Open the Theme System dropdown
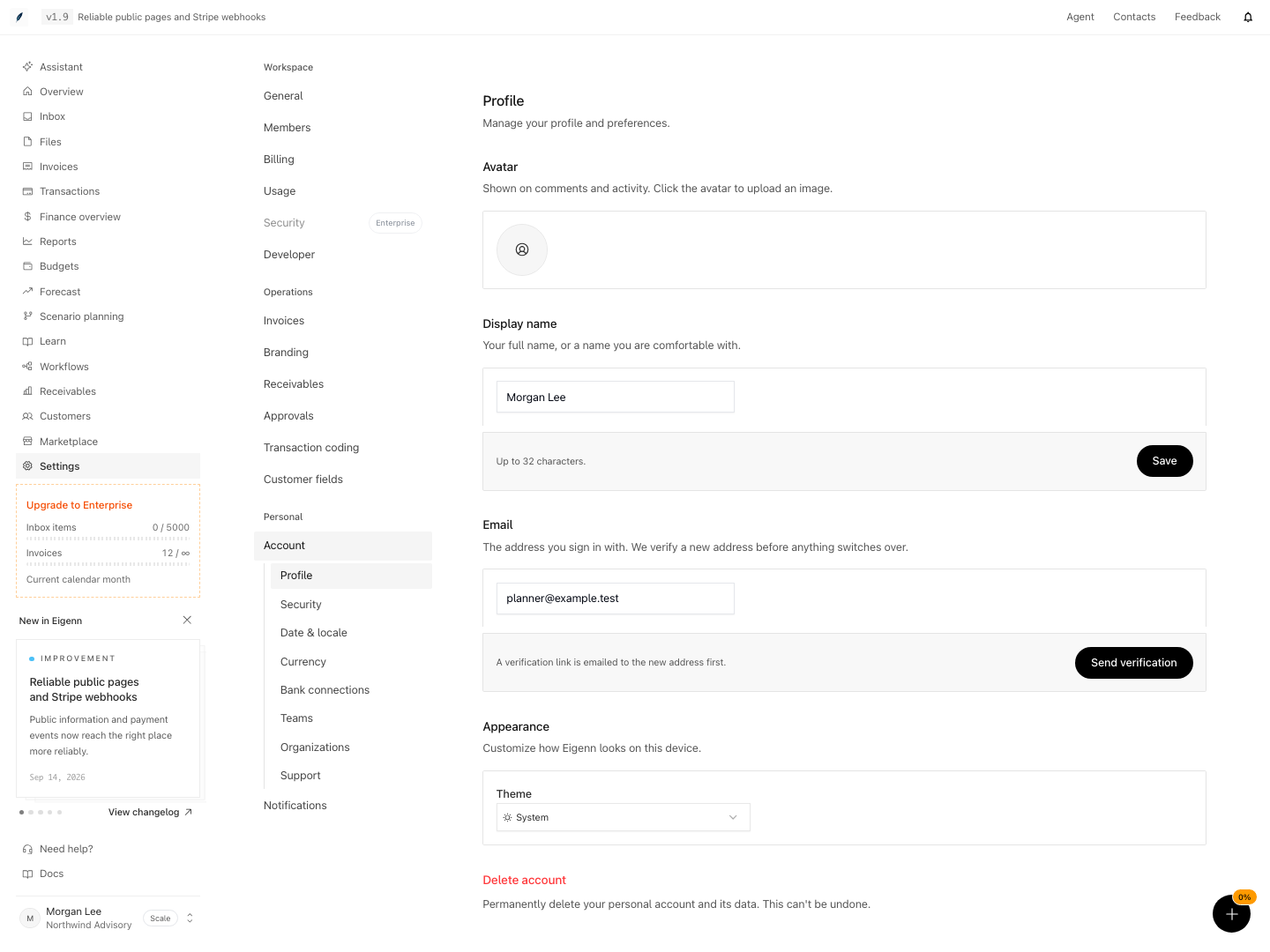 tap(623, 817)
